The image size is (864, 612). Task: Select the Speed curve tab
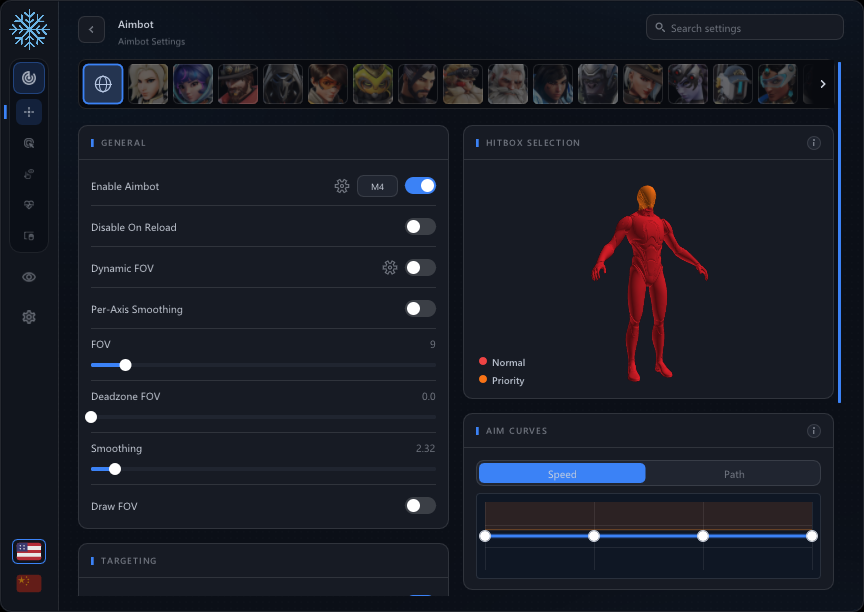pos(562,474)
